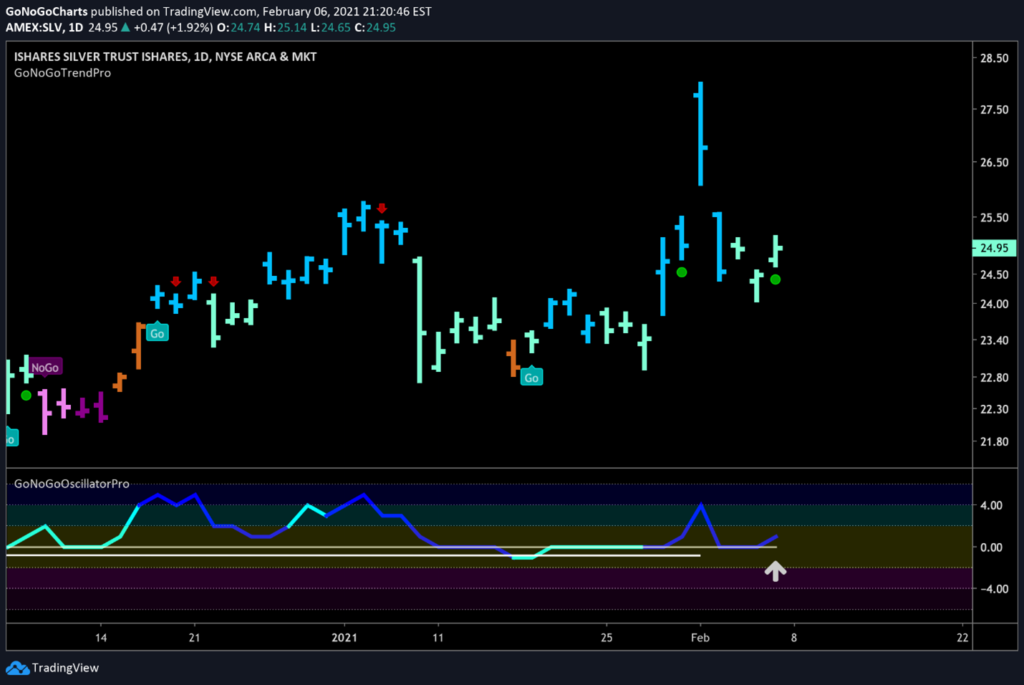This screenshot has height=685, width=1024.
Task: Click the 25.50 price axis label
Action: pyautogui.click(x=995, y=217)
